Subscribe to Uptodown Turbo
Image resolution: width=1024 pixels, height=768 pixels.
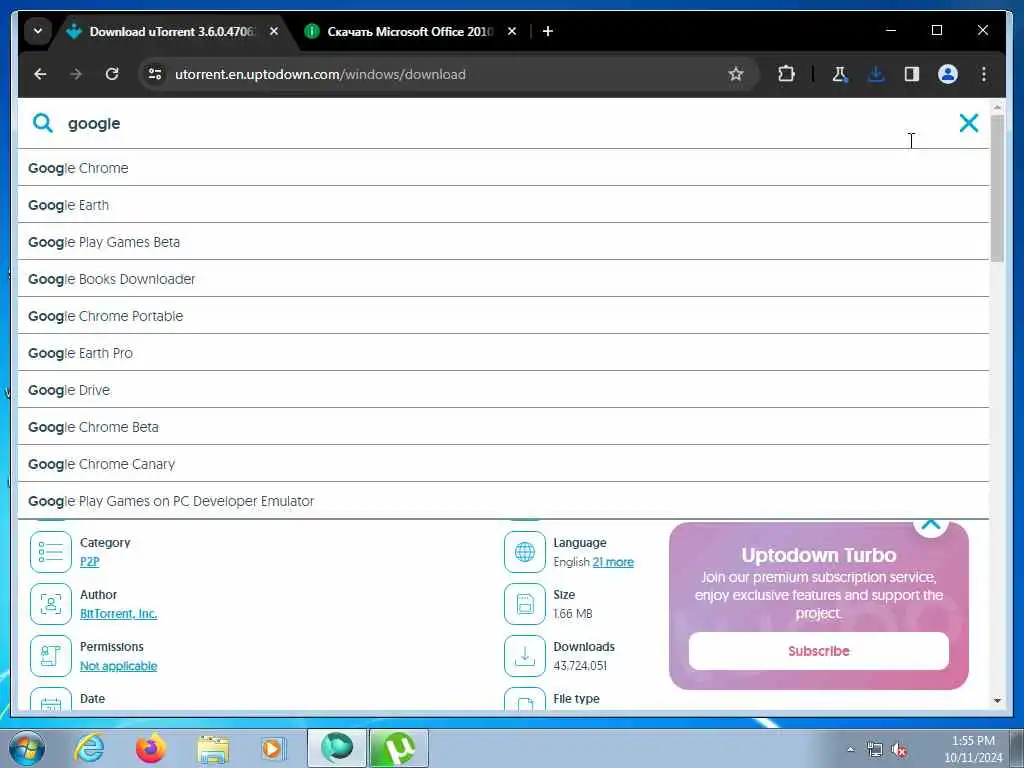(x=818, y=651)
